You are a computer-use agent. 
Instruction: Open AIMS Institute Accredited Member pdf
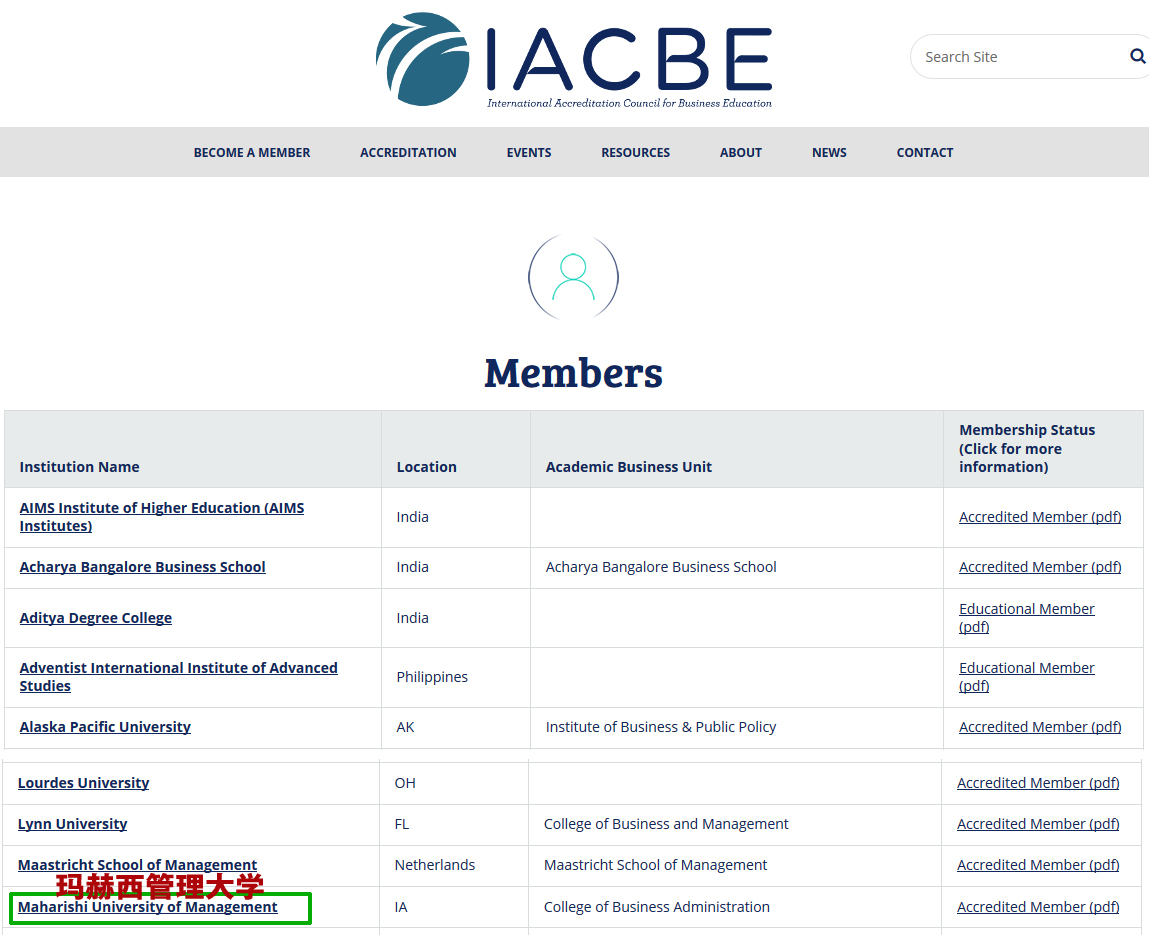pyautogui.click(x=1040, y=517)
